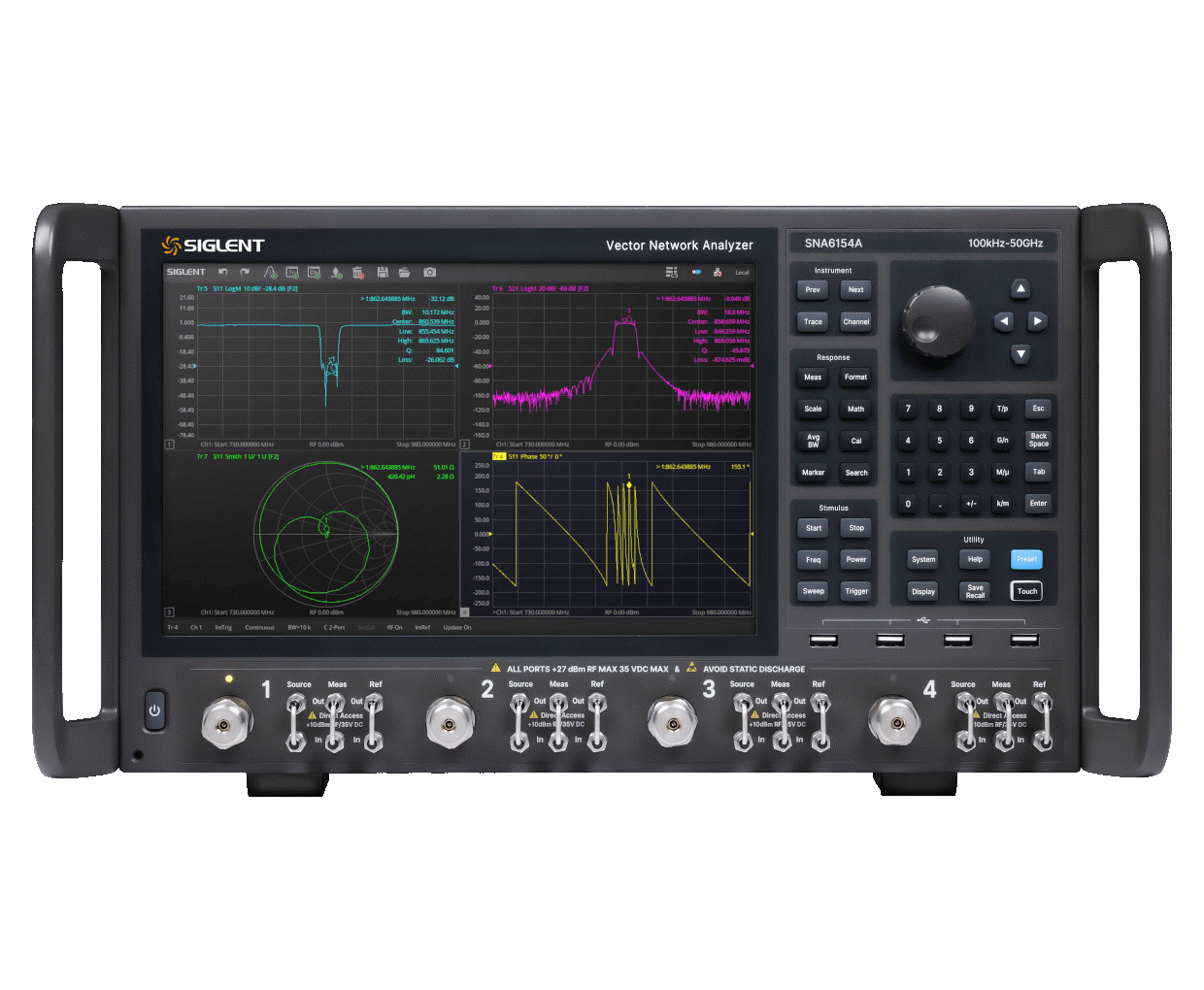Click the +/- sign key

(x=970, y=504)
